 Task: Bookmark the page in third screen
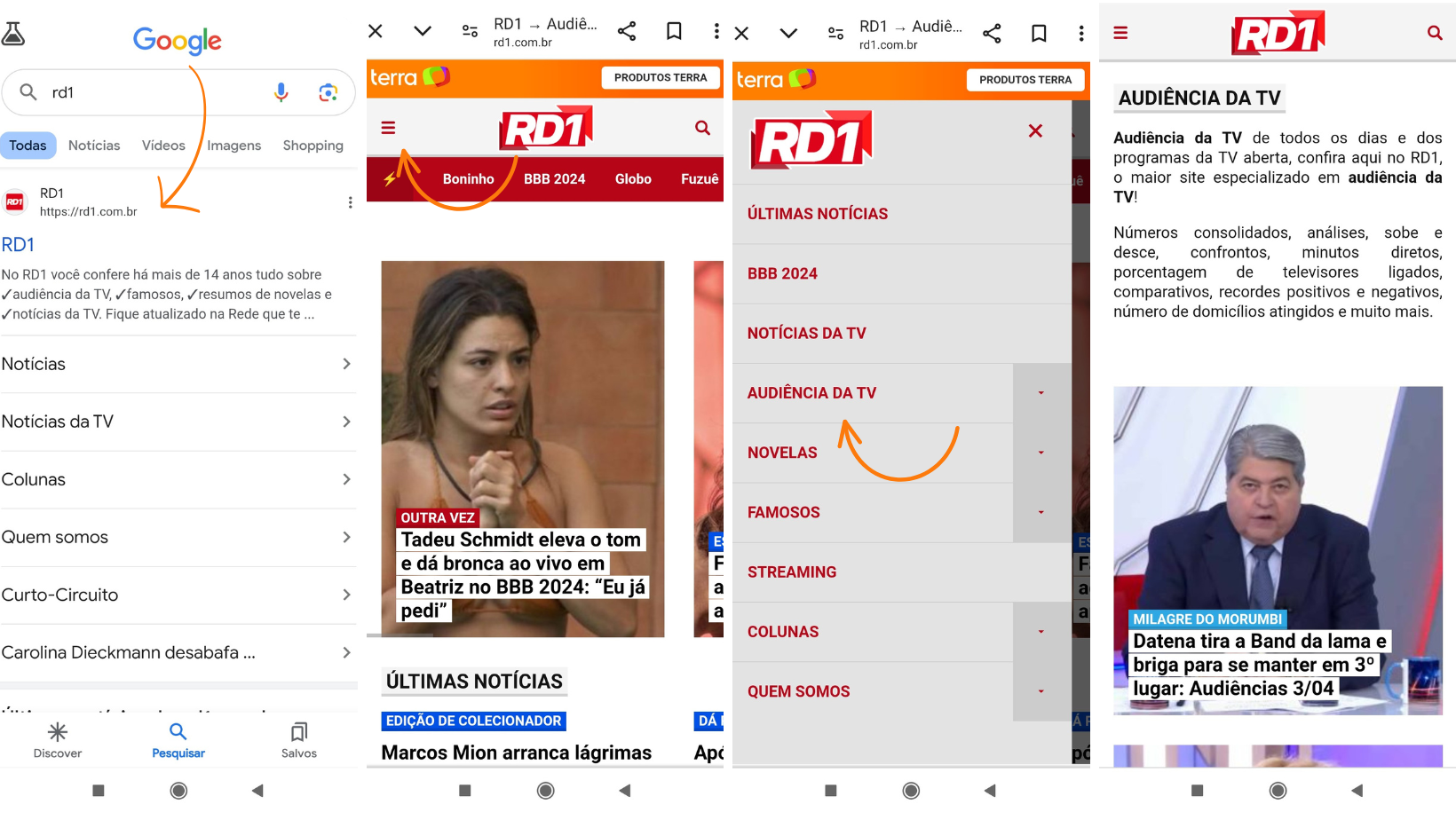tap(1039, 33)
